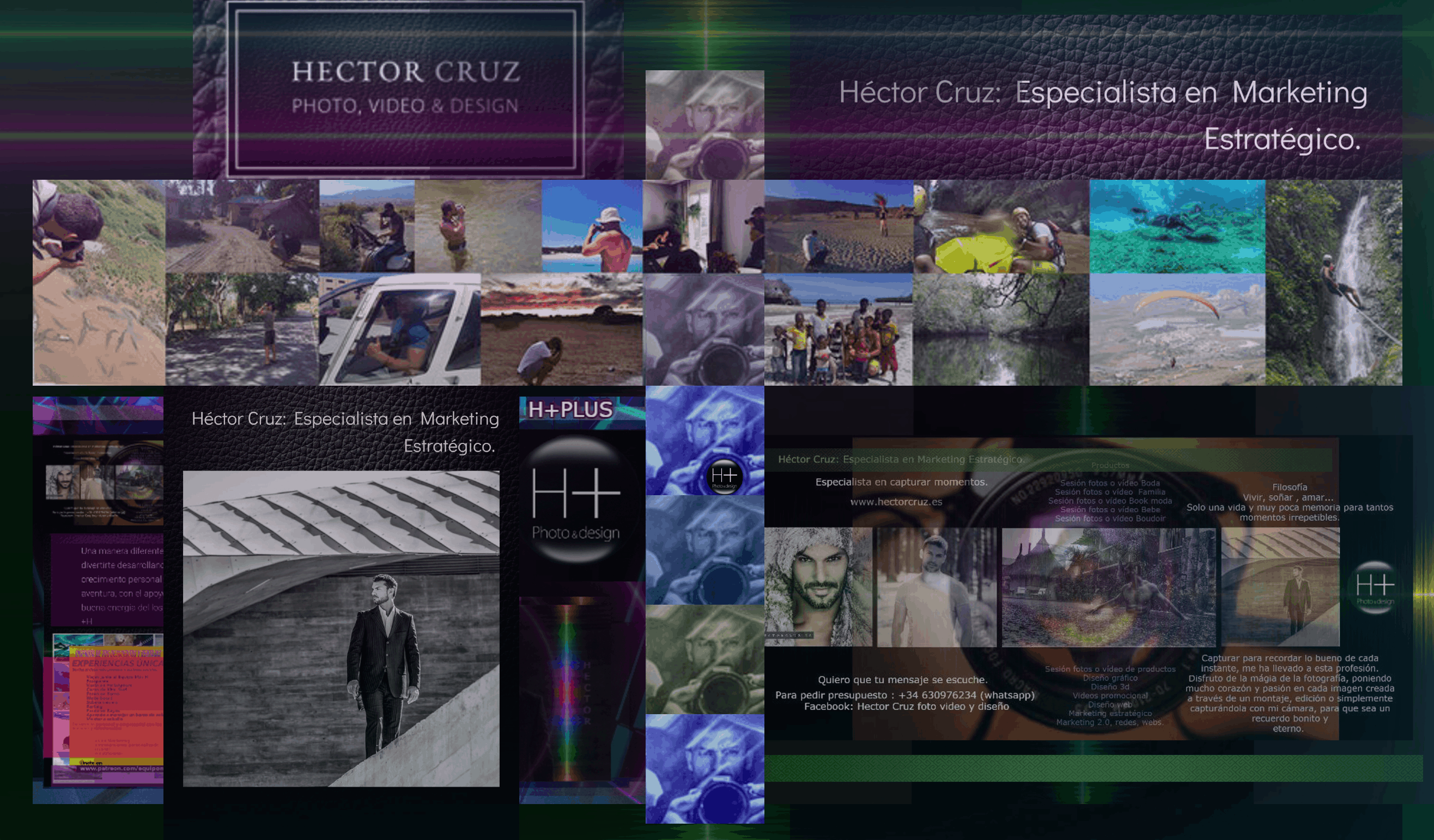Click the small H+ badge on blue portrait
This screenshot has width=1434, height=840.
pos(724,477)
